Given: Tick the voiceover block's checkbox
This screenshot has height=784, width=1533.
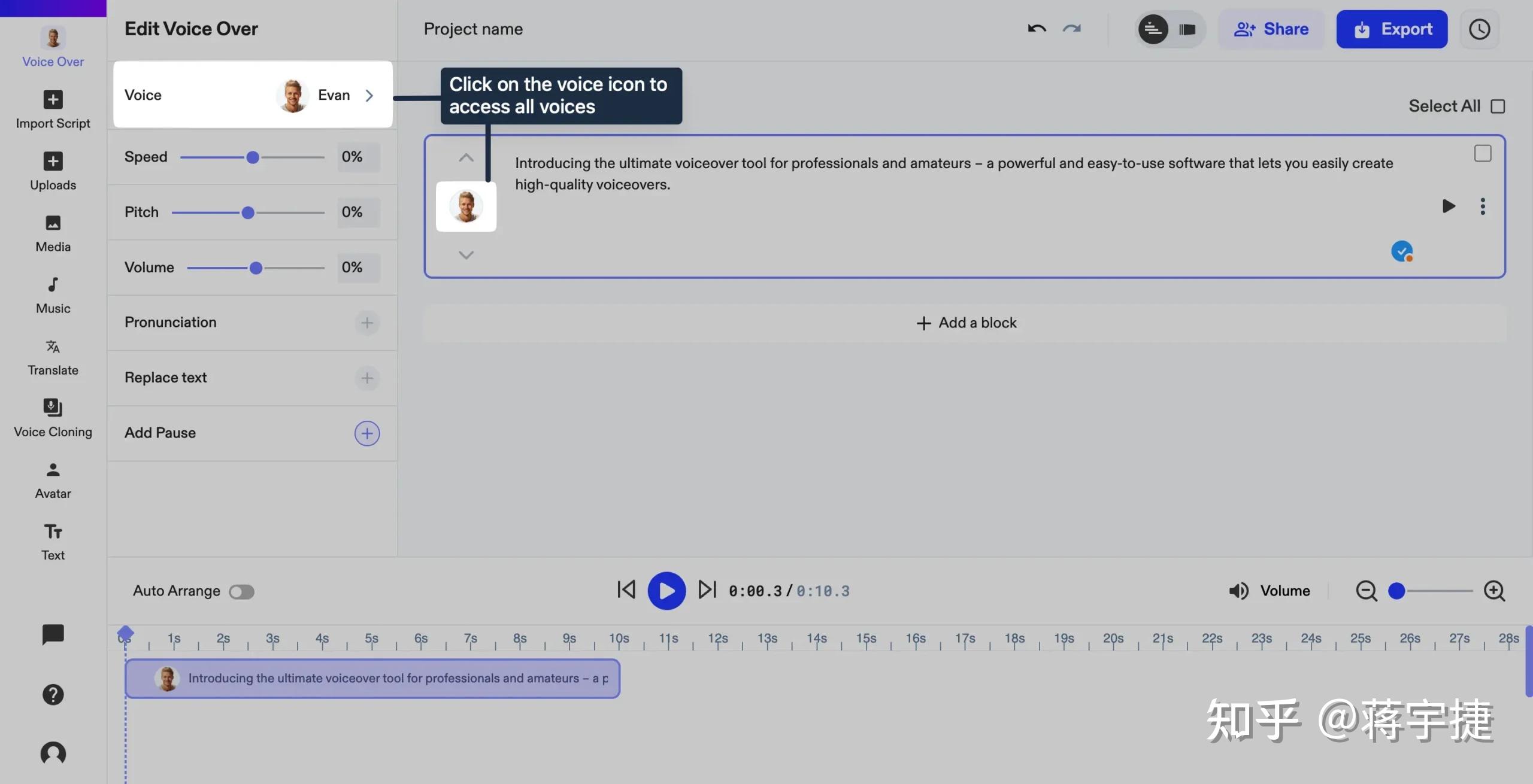Looking at the screenshot, I should (x=1482, y=153).
